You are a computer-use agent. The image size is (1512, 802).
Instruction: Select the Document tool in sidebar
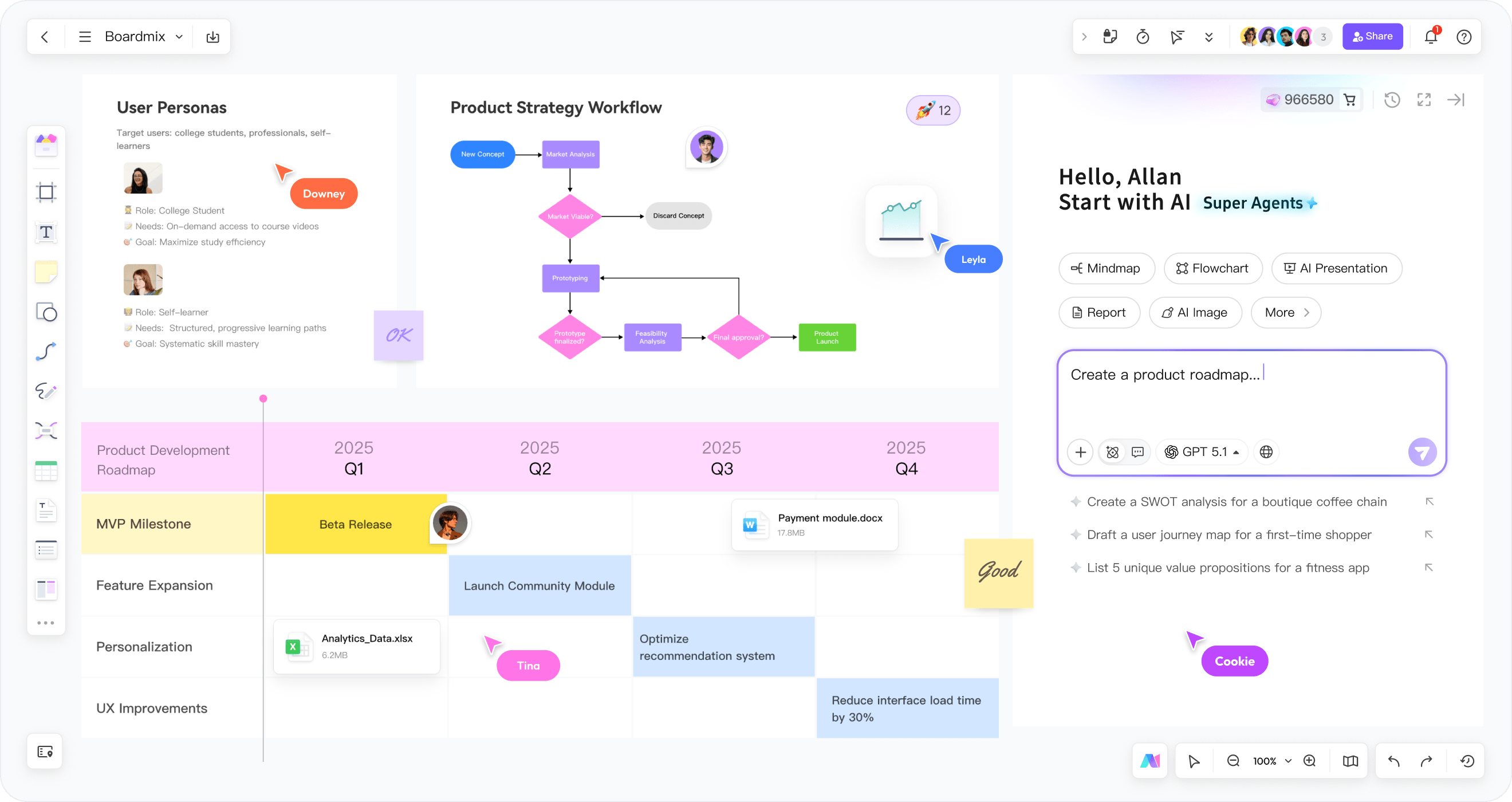coord(46,510)
